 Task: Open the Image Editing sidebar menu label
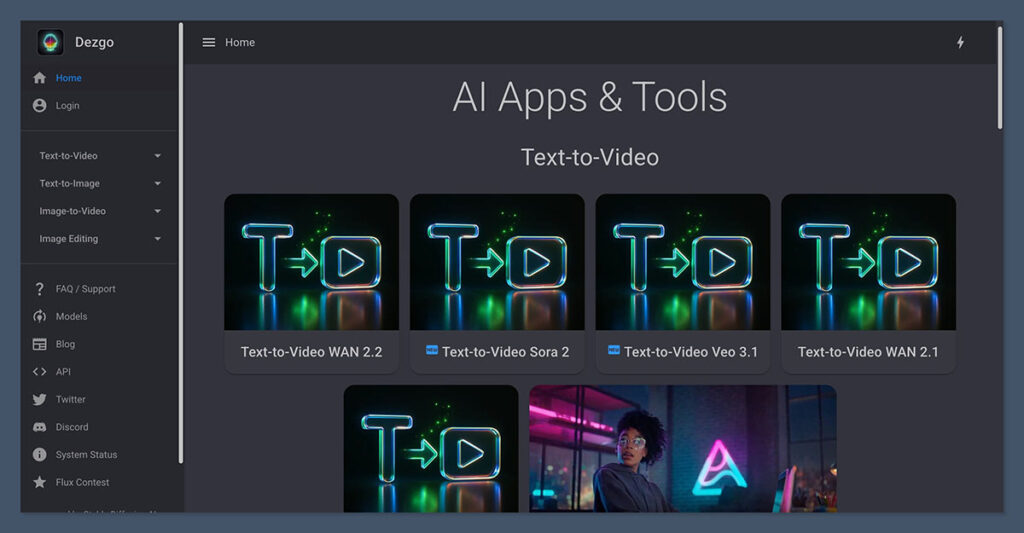tap(69, 239)
